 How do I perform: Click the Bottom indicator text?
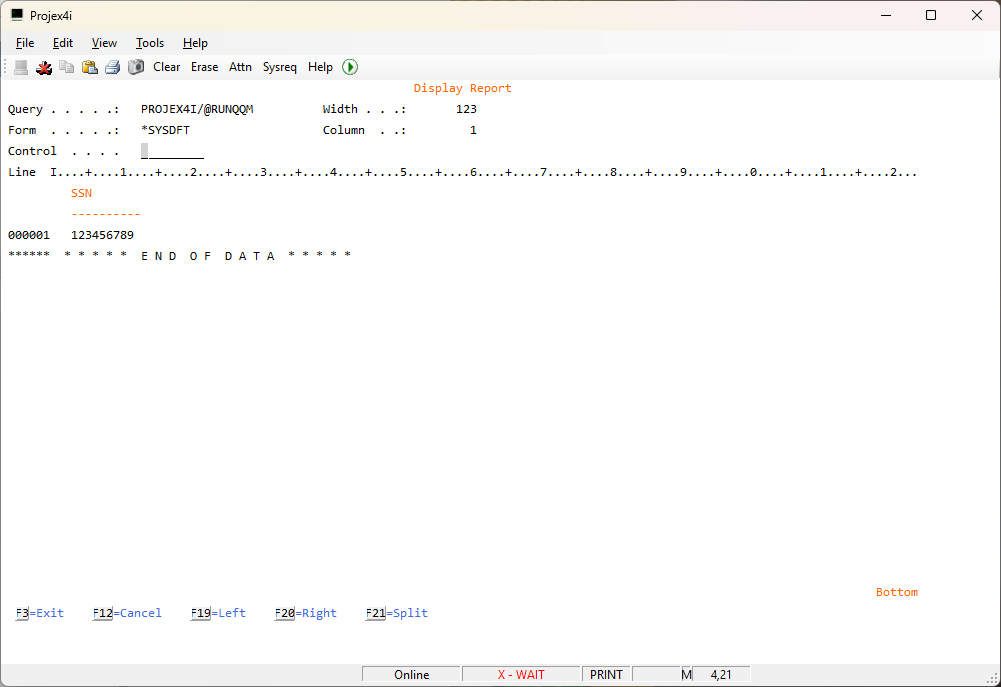click(x=896, y=592)
